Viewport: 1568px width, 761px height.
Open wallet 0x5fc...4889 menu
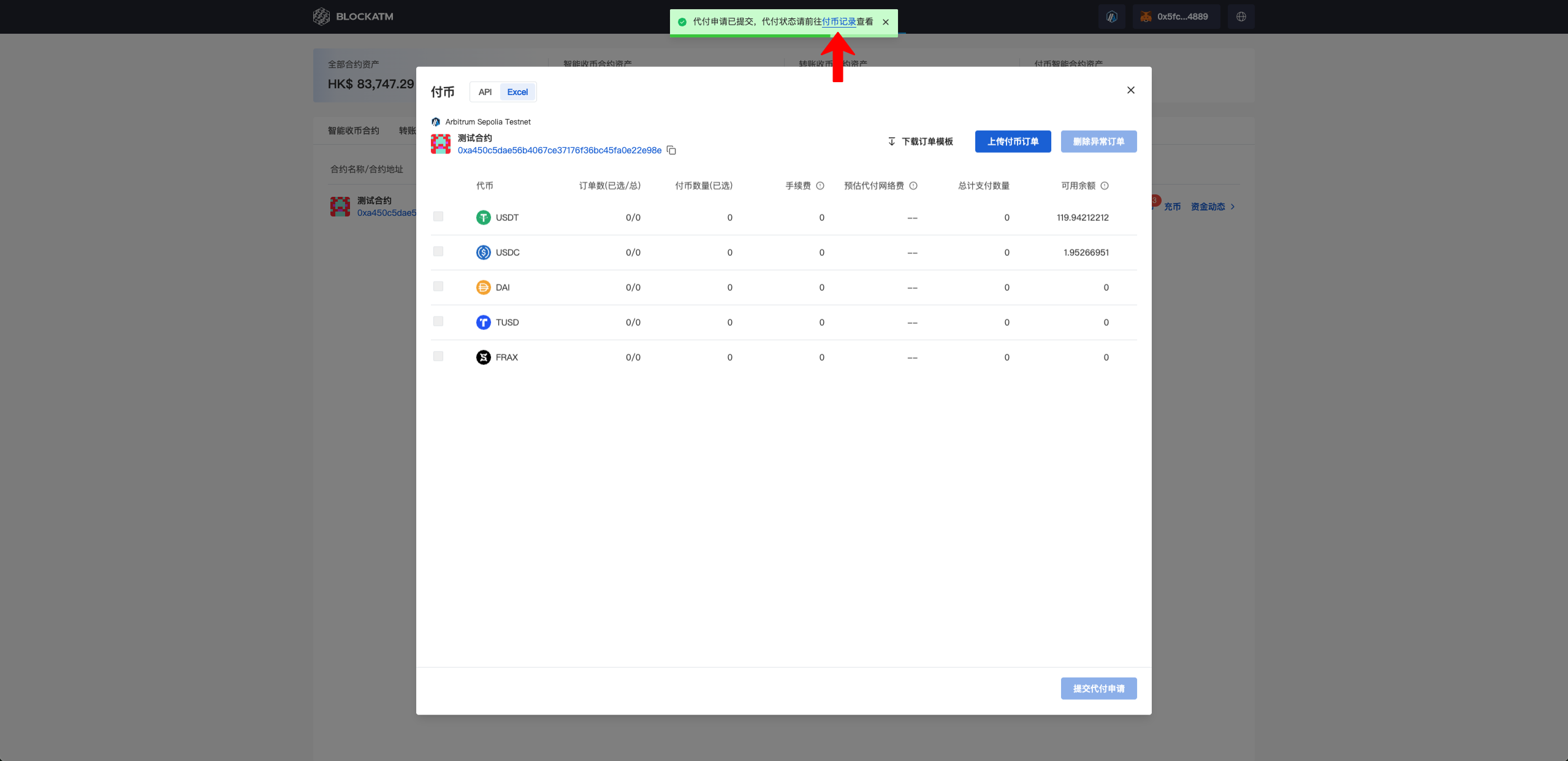point(1176,17)
